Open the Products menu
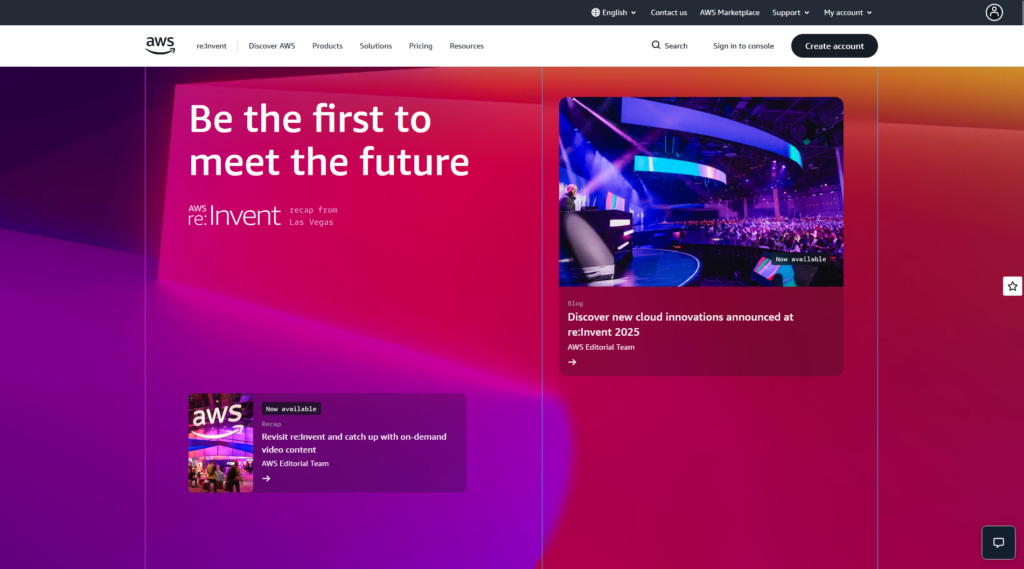The width and height of the screenshot is (1024, 569). click(x=327, y=46)
